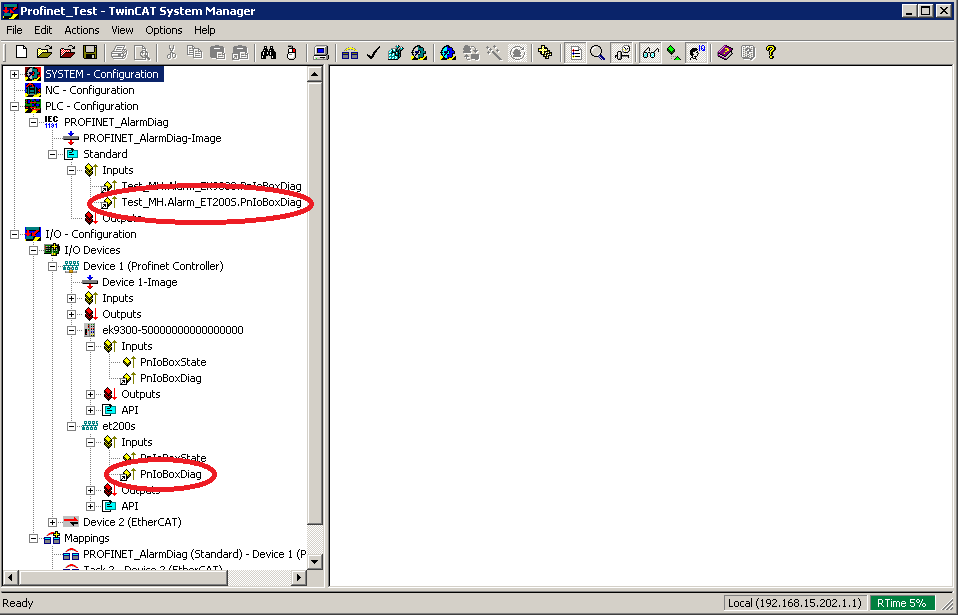Screen dimensions: 958x615
Task: Select I/O Devices tree item
Action: point(92,250)
